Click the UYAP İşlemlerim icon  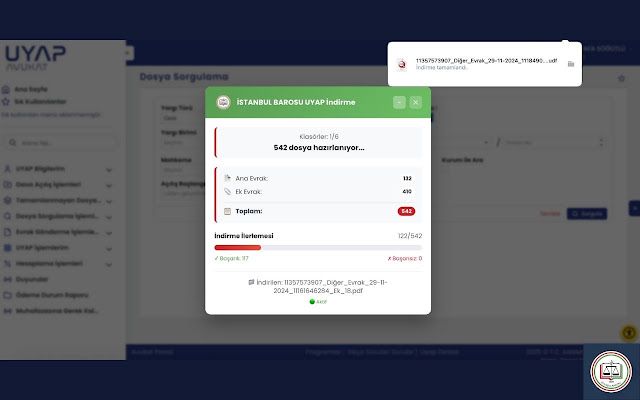pos(7,248)
